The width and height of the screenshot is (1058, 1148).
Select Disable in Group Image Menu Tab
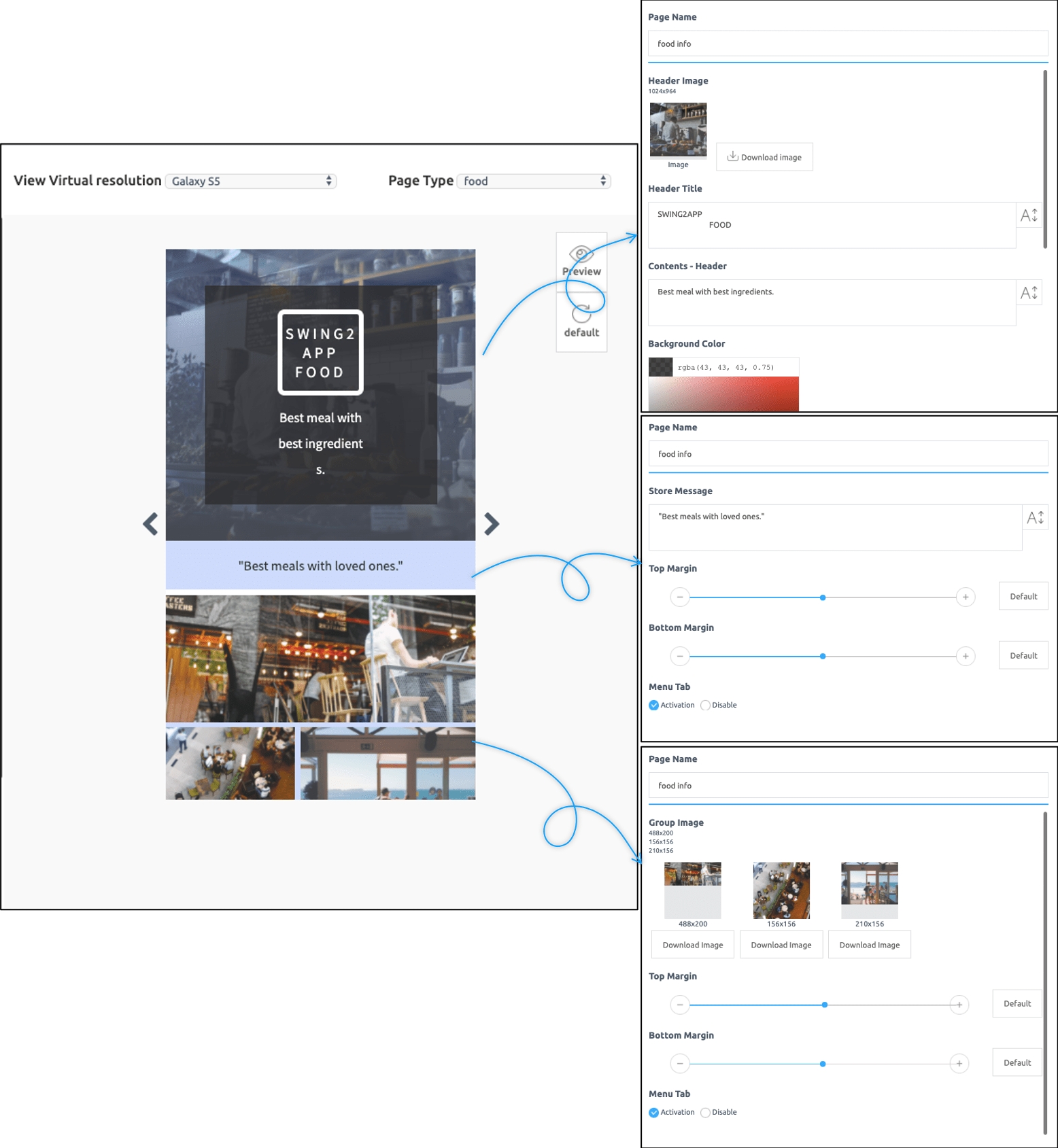tap(706, 1113)
